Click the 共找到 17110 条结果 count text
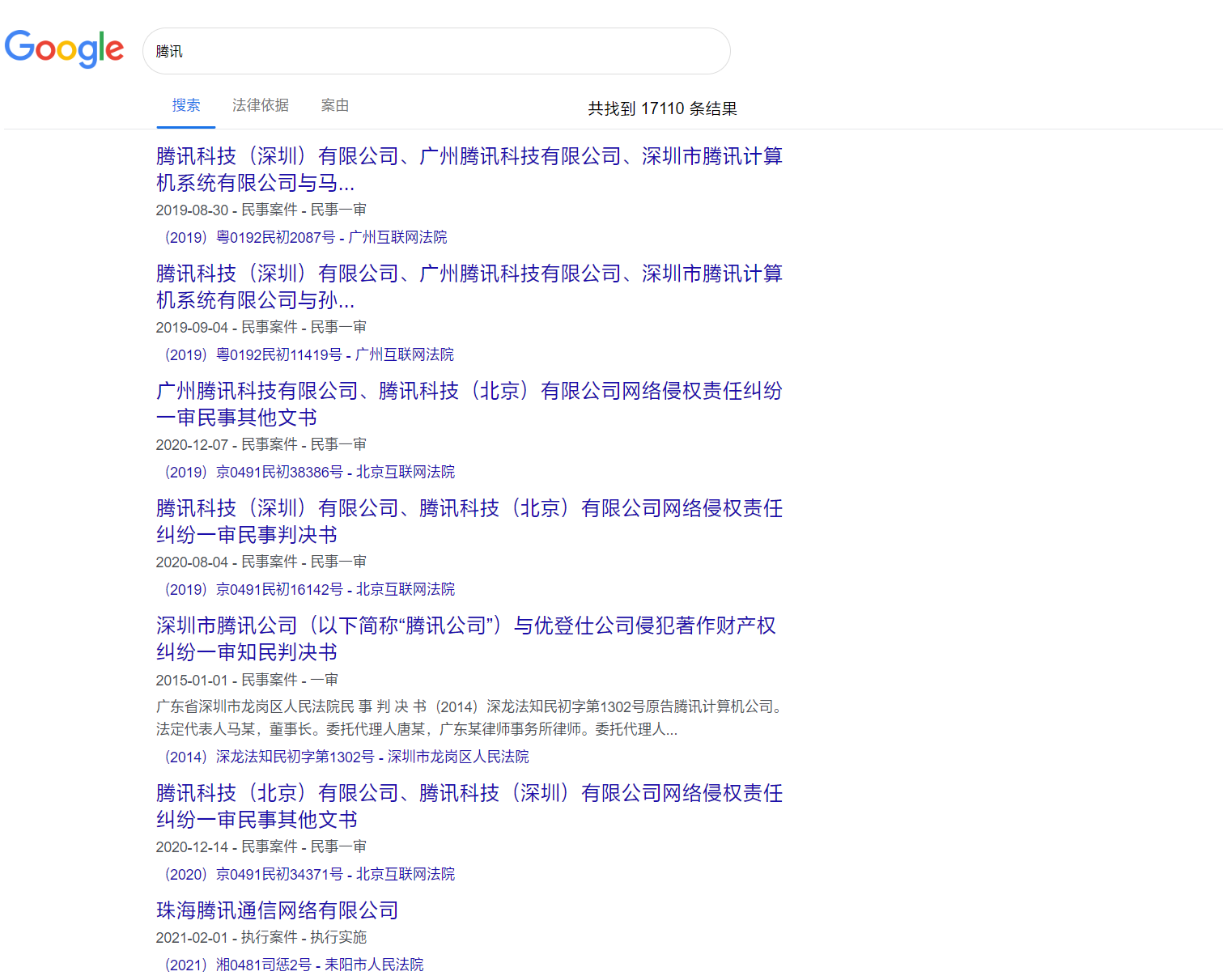The image size is (1223, 980). coord(662,108)
